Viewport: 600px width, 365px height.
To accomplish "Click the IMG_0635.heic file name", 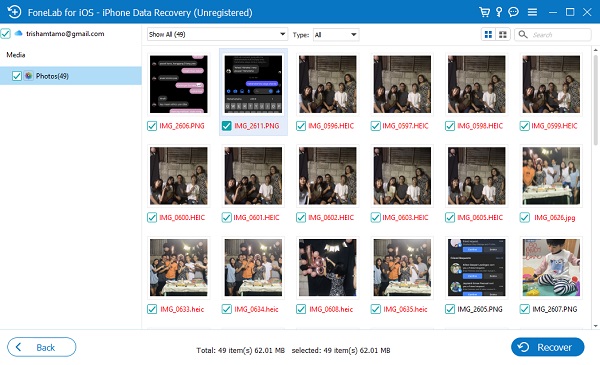I will 405,309.
